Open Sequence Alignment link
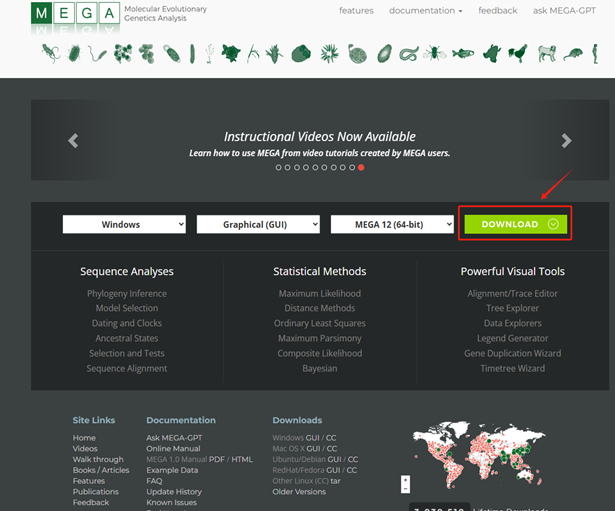This screenshot has height=511, width=615. 127,368
